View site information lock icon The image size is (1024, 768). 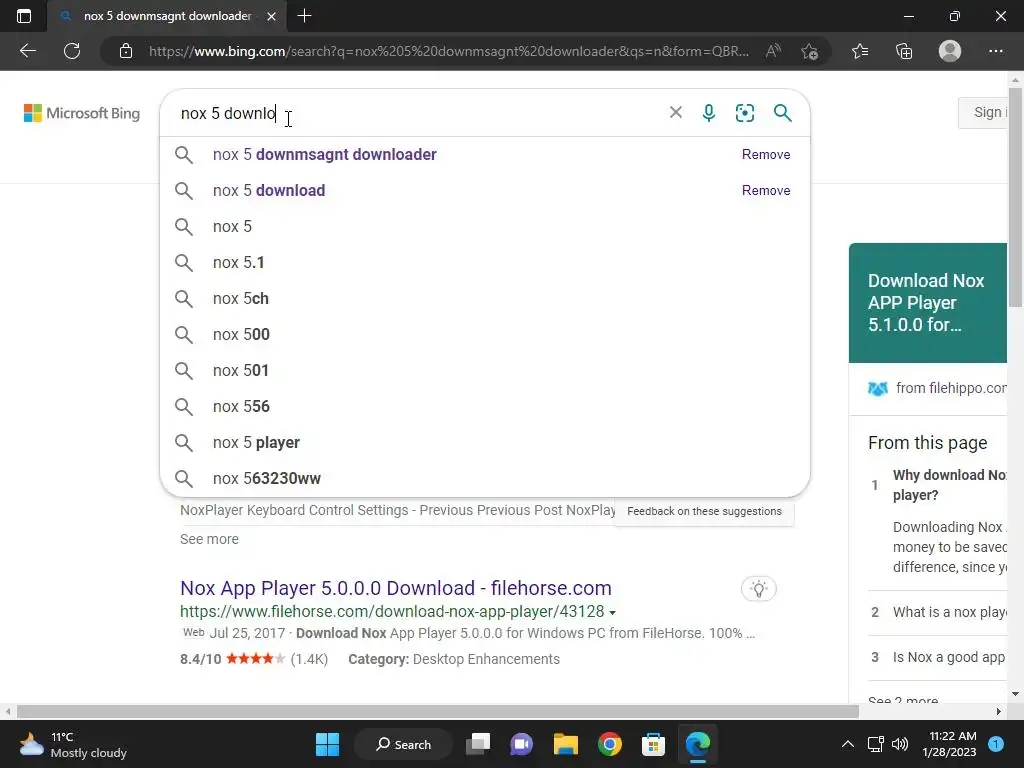pos(126,51)
